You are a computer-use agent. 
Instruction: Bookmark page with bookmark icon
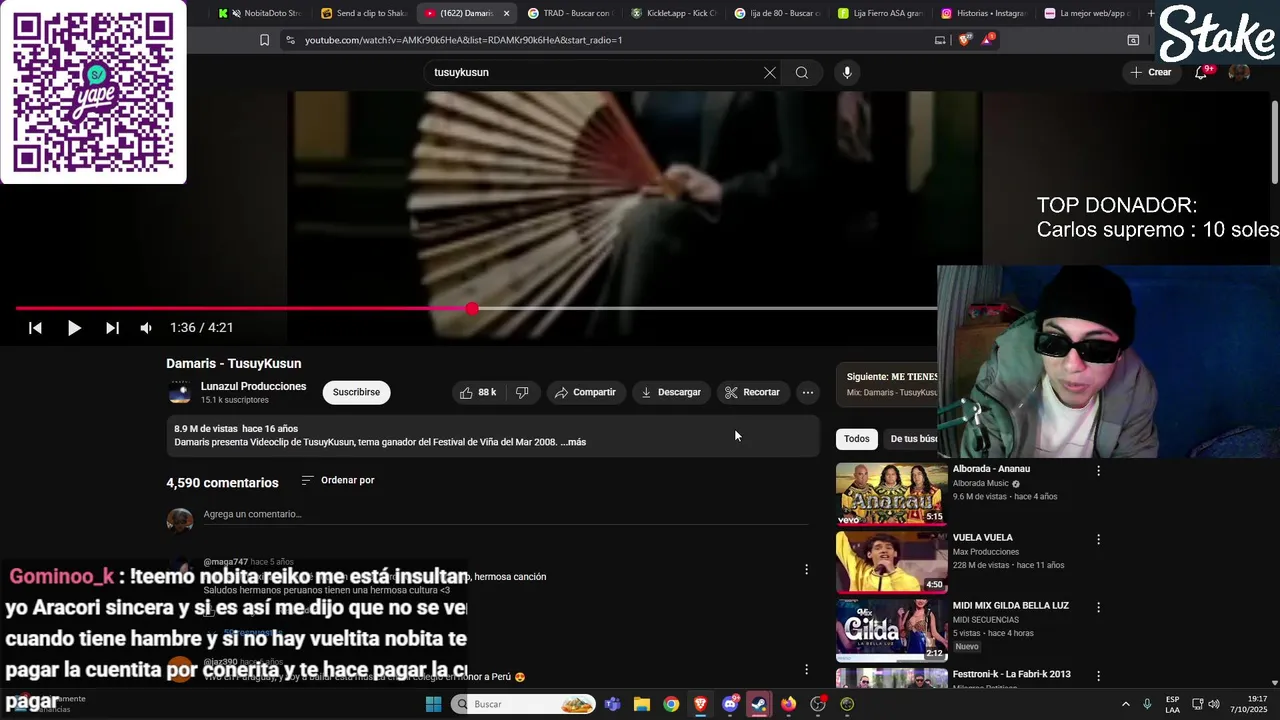coord(264,40)
